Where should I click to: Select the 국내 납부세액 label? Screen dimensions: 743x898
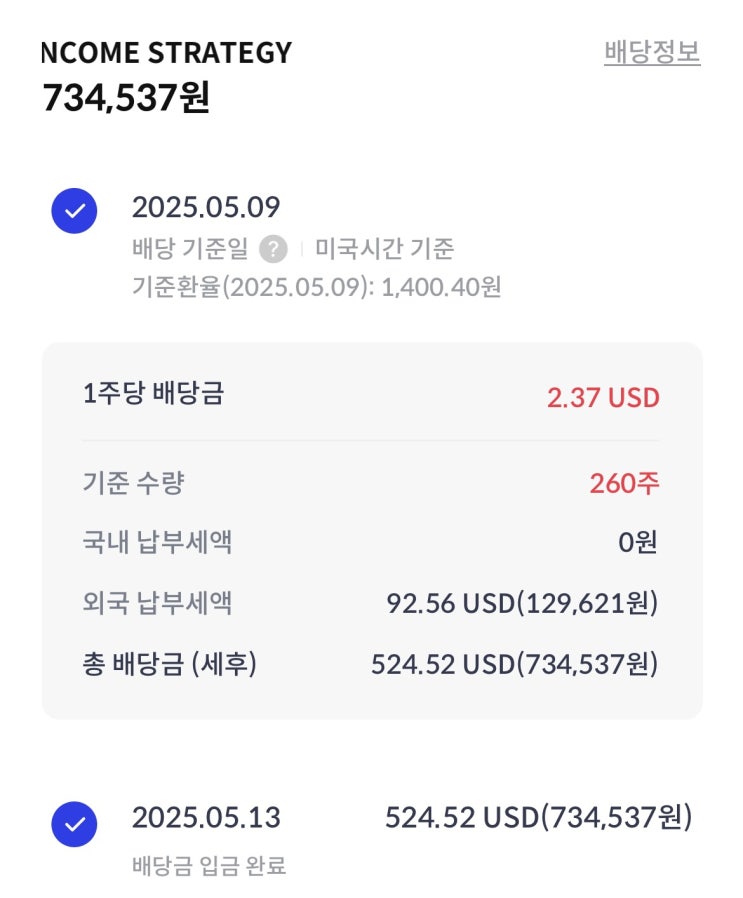coord(157,543)
